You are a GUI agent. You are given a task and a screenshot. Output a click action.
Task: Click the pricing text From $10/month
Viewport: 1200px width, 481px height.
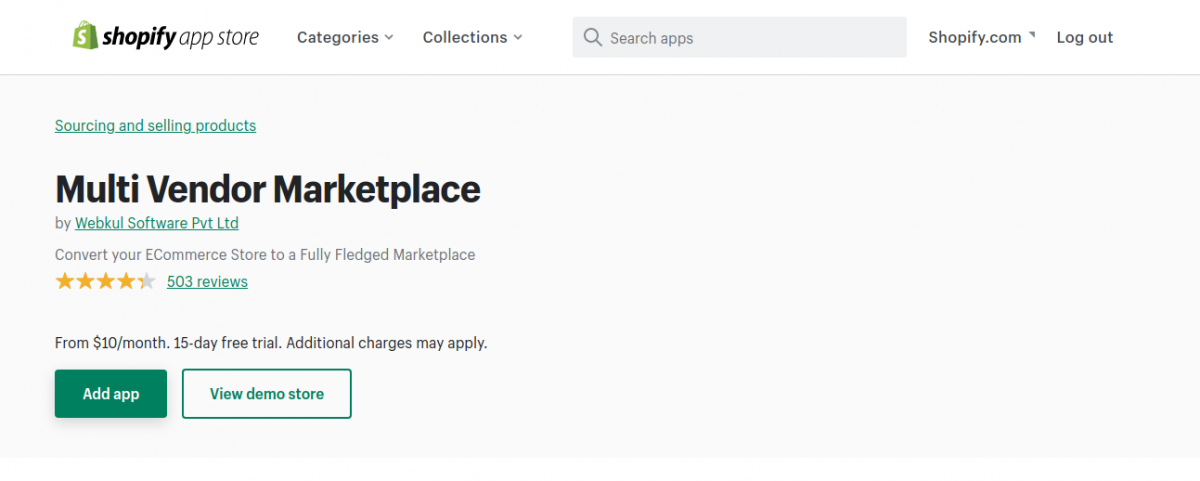(x=271, y=343)
